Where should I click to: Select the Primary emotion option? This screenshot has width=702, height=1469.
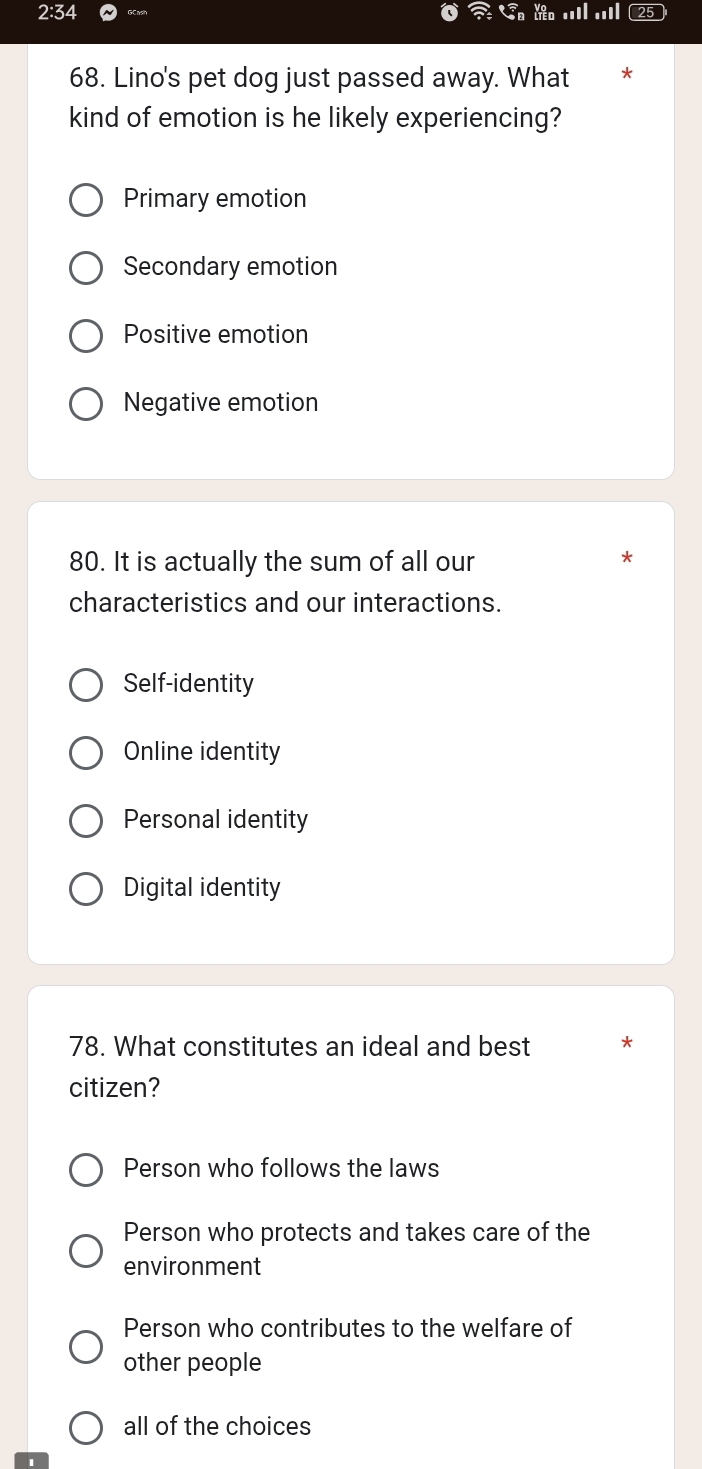coord(86,199)
